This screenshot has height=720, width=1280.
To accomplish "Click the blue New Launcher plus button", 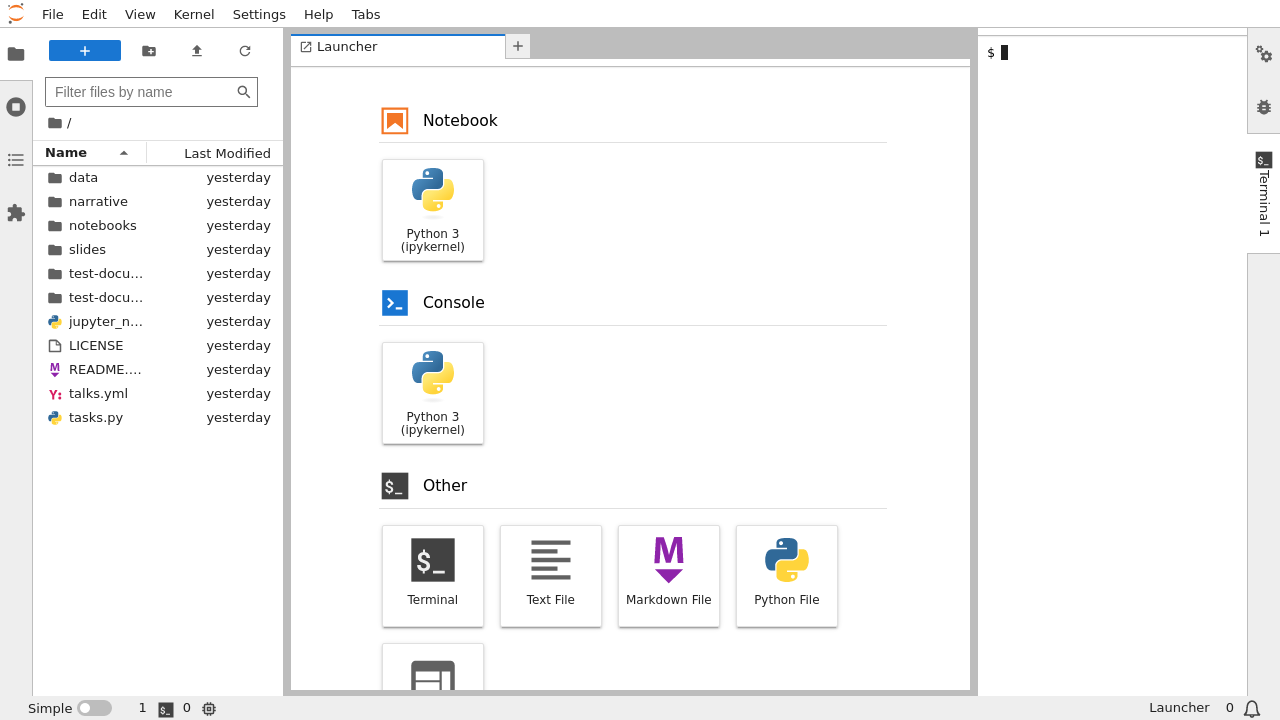I will coord(85,51).
